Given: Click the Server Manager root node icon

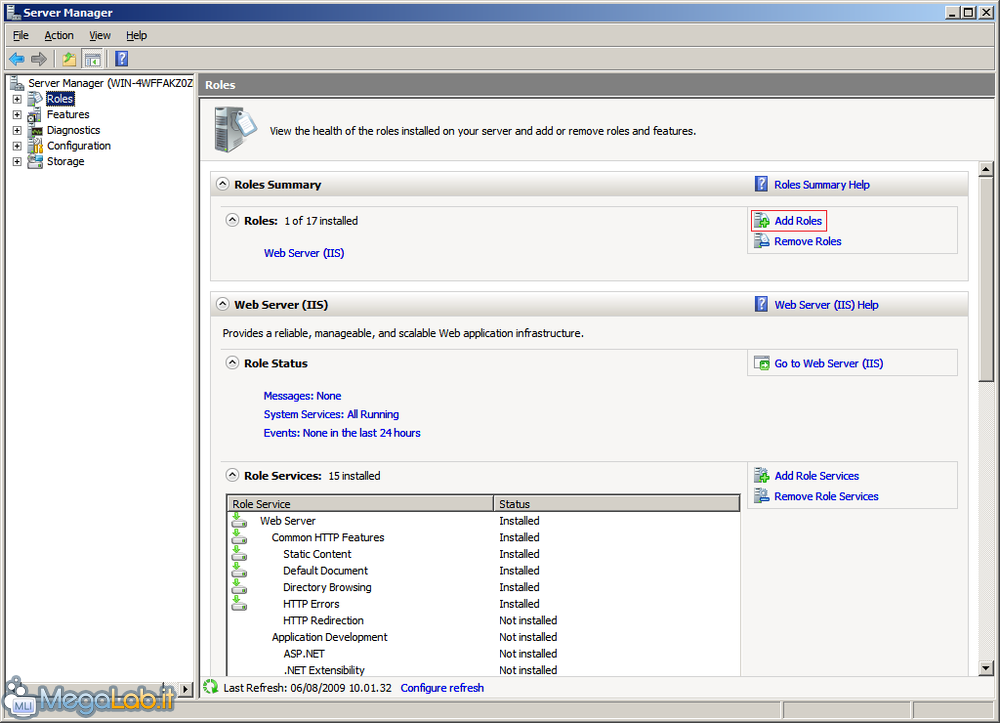Looking at the screenshot, I should pos(17,83).
